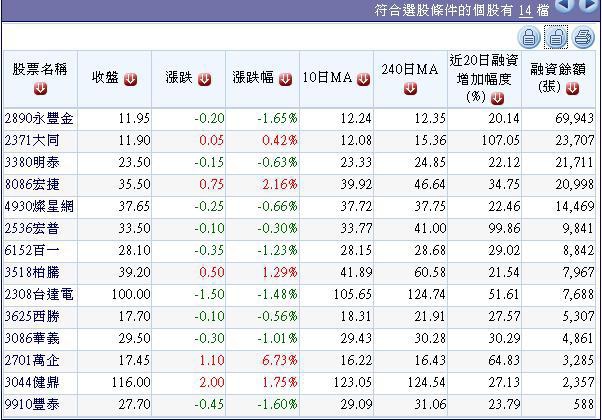This screenshot has height=420, width=602.
Task: Click the 240日MA column header text
Action: point(410,69)
